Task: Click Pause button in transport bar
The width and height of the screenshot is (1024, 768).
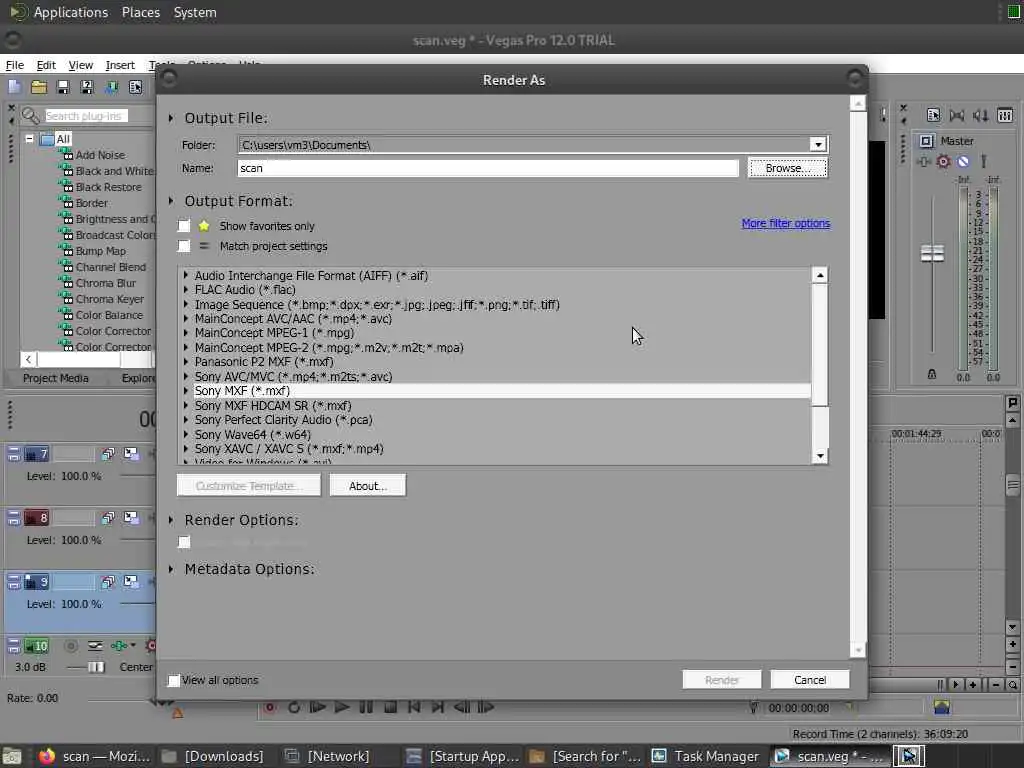Action: click(x=366, y=707)
